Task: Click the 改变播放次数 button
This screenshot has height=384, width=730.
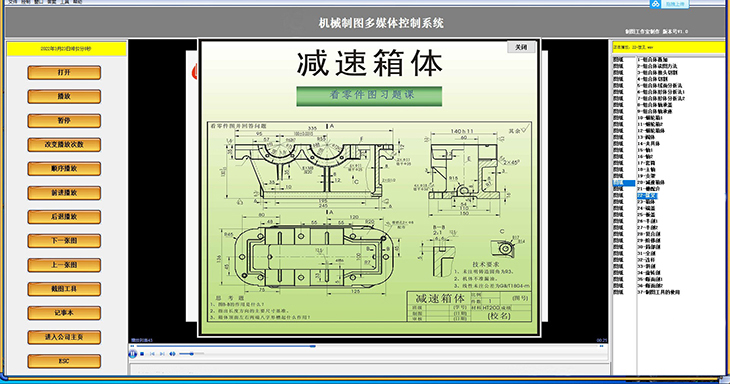Action: point(64,145)
